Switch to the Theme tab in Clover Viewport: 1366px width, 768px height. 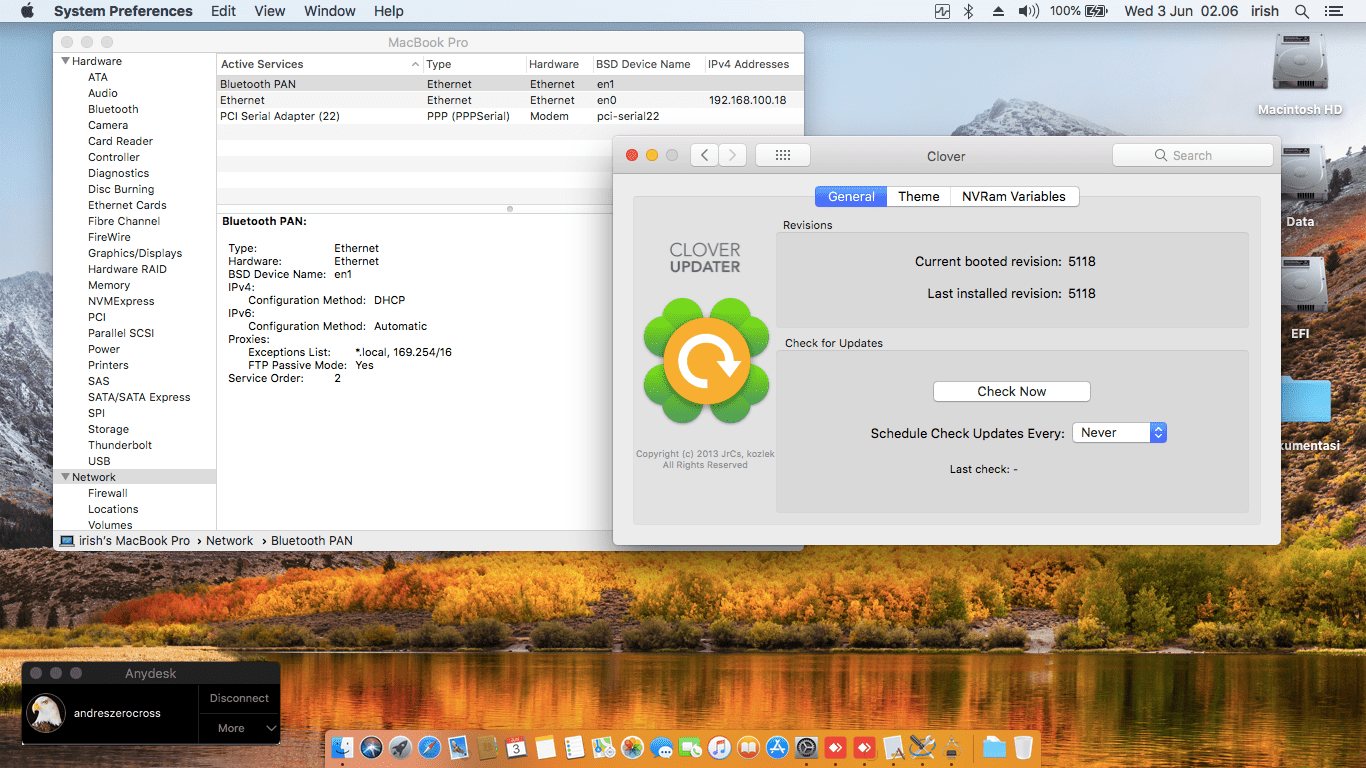(x=918, y=197)
